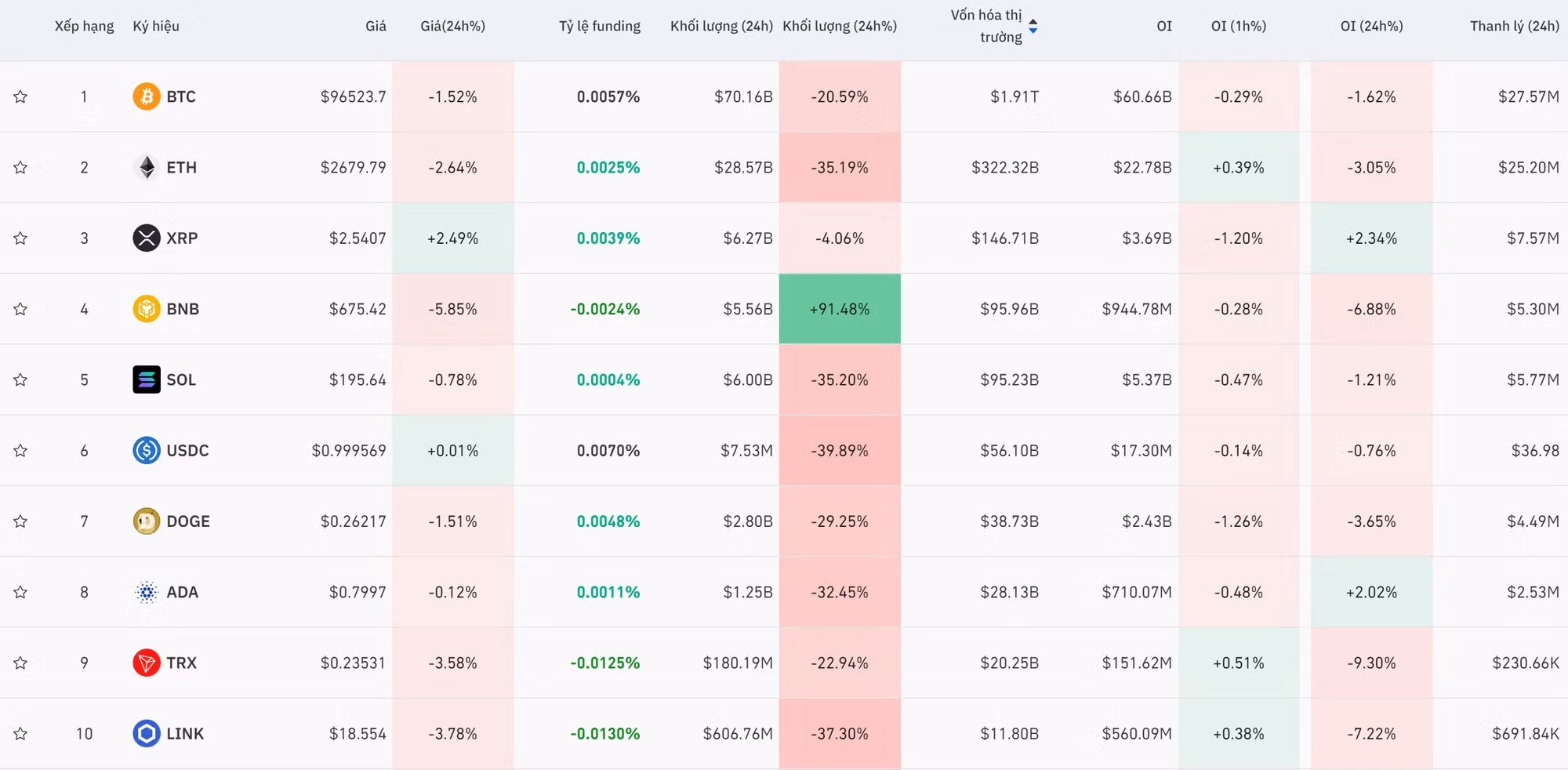This screenshot has height=770, width=1568.
Task: Click the Chainlink (LINK) coin icon
Action: click(146, 733)
